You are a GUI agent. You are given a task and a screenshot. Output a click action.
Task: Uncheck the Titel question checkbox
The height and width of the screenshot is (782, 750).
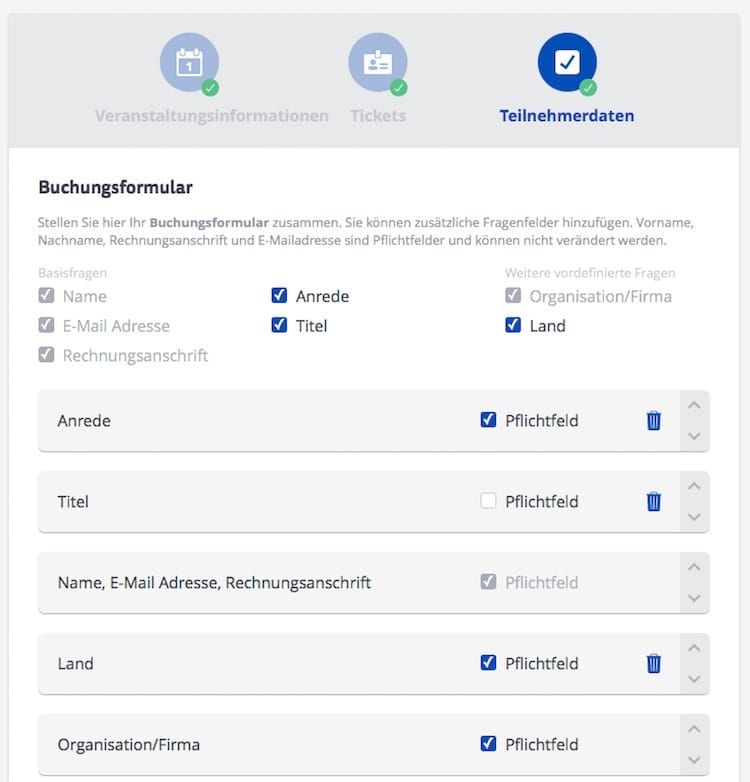[280, 325]
